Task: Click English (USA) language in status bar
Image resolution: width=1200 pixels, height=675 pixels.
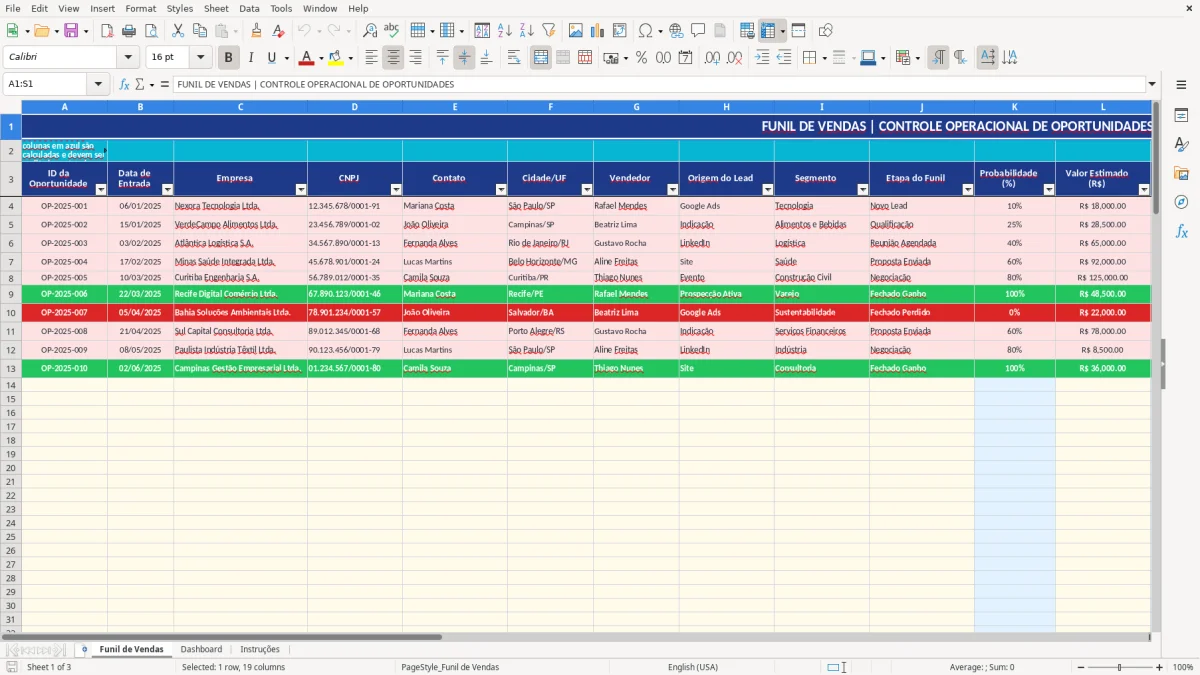Action: [x=693, y=667]
